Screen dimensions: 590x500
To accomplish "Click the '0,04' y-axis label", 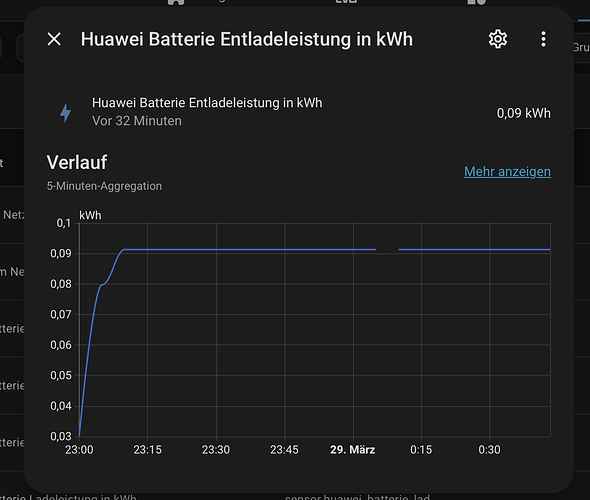I will (61, 406).
